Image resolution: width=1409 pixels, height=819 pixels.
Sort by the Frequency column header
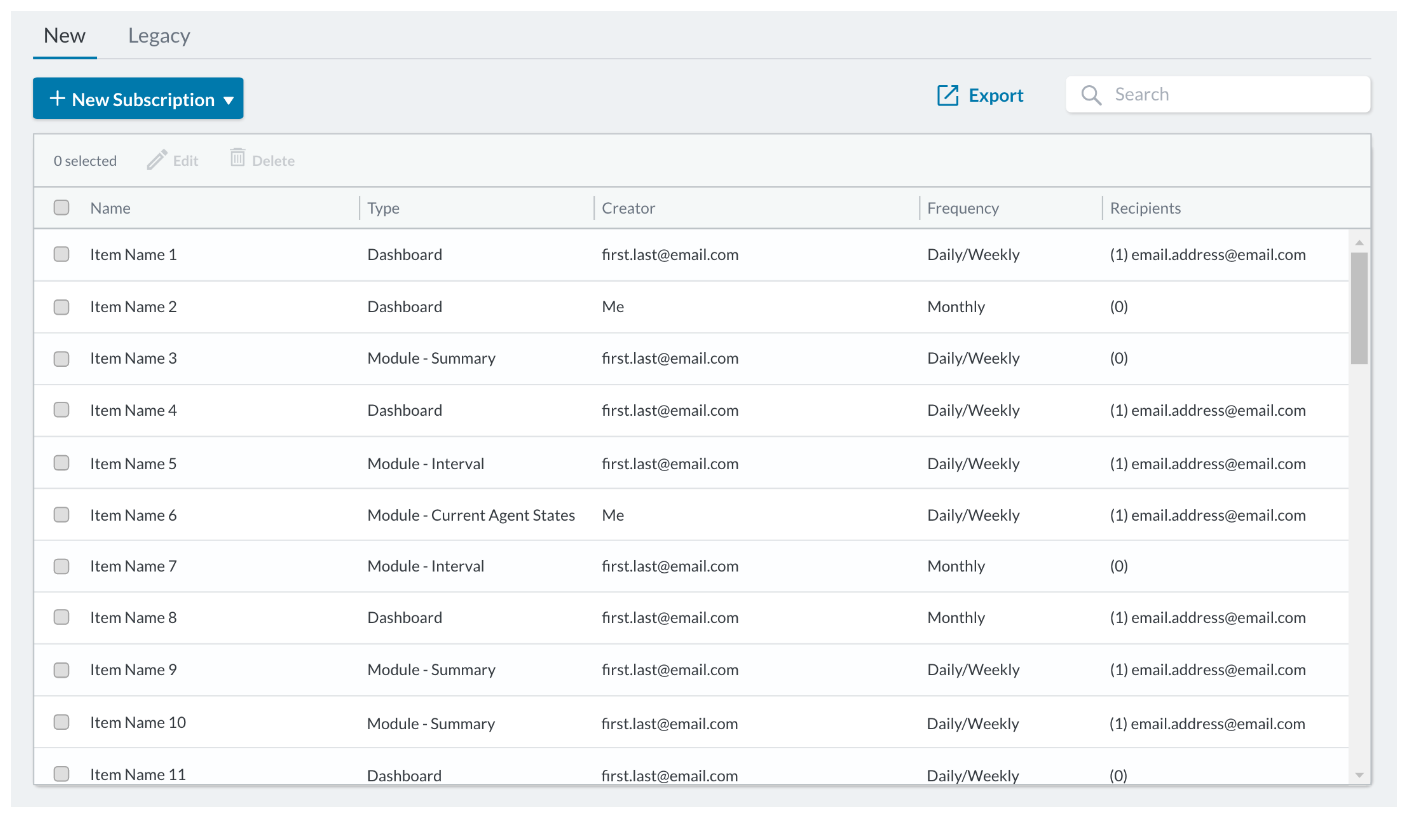pos(963,208)
